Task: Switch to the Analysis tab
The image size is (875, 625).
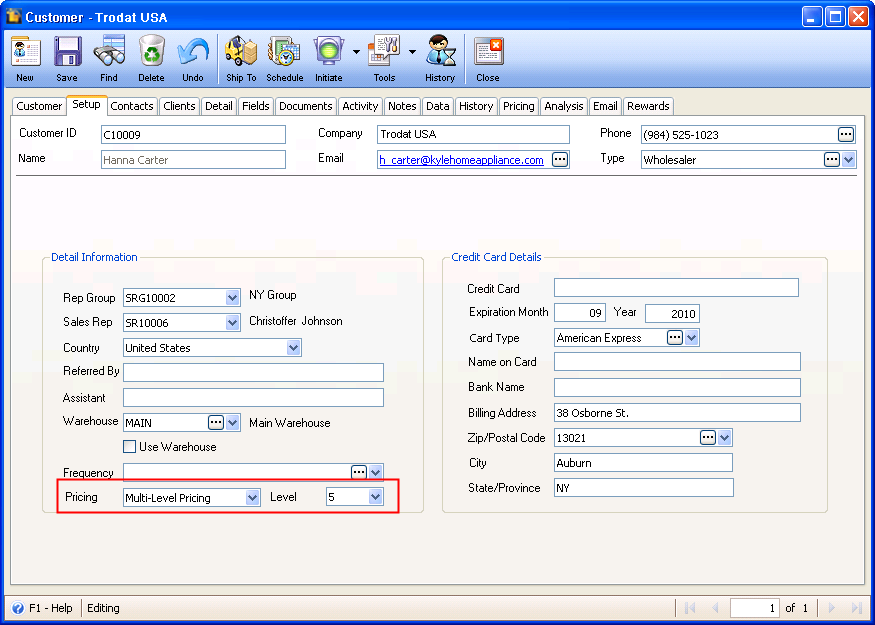Action: (564, 106)
